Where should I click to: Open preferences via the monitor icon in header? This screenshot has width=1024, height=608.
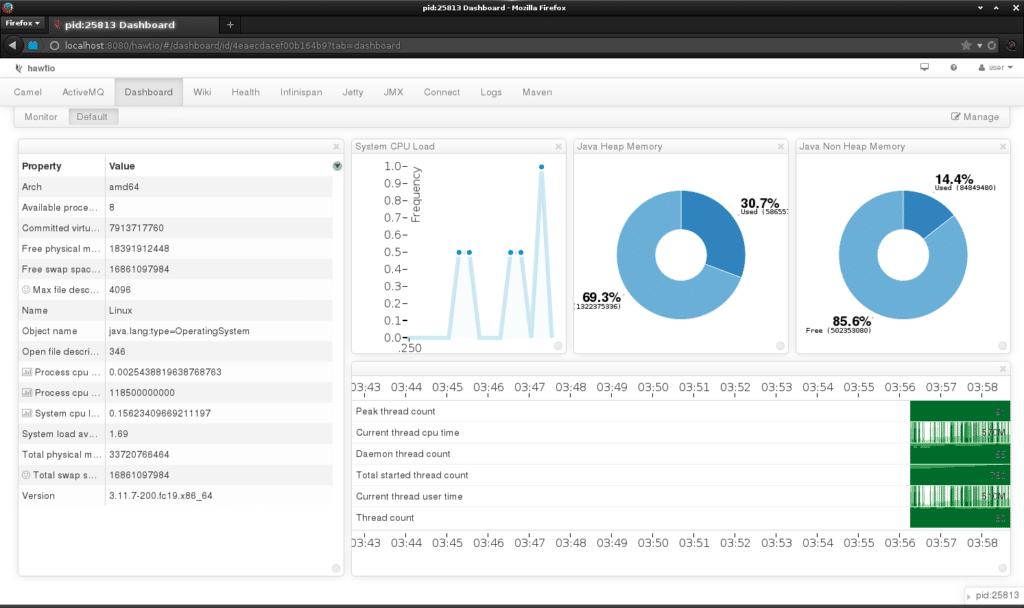pyautogui.click(x=923, y=67)
